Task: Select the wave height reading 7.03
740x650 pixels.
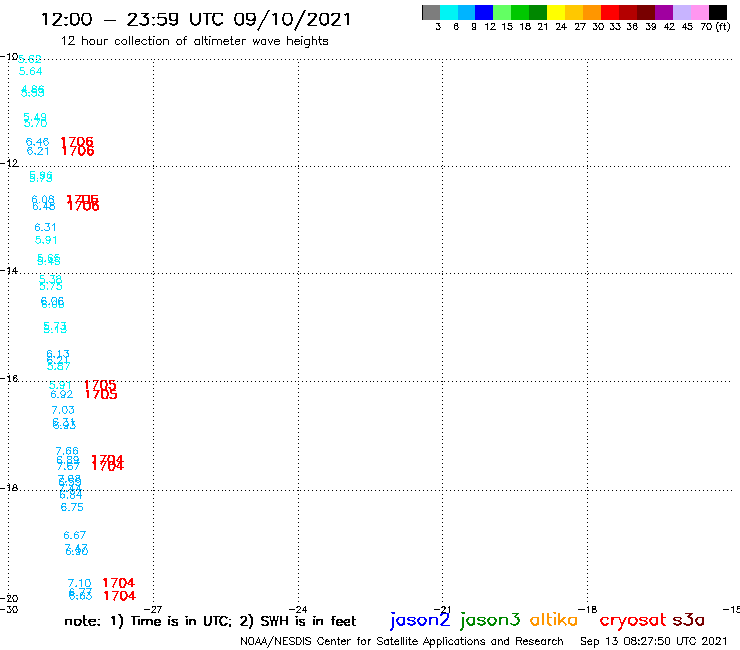Action: tap(63, 410)
